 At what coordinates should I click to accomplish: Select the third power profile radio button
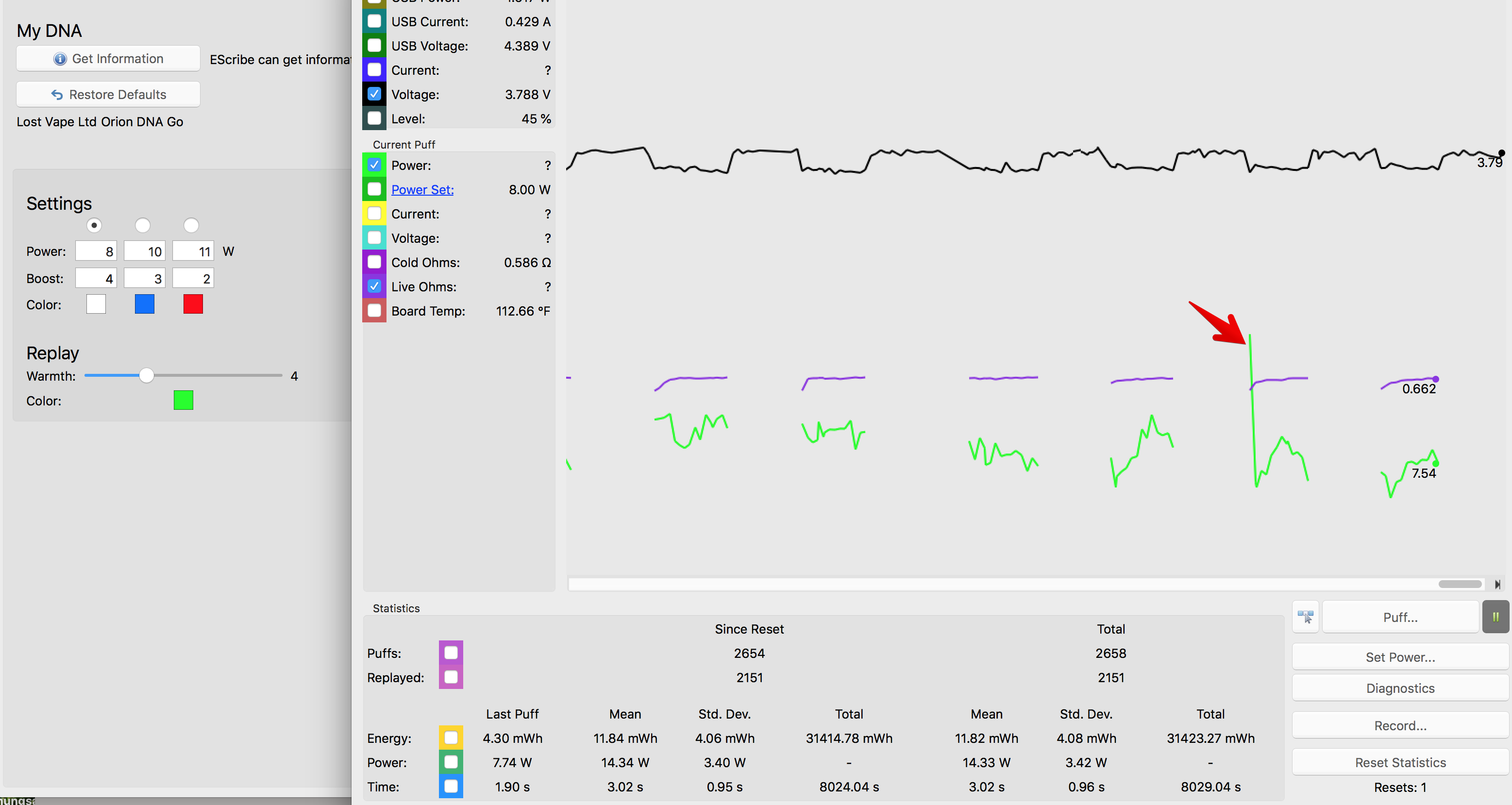pos(191,225)
